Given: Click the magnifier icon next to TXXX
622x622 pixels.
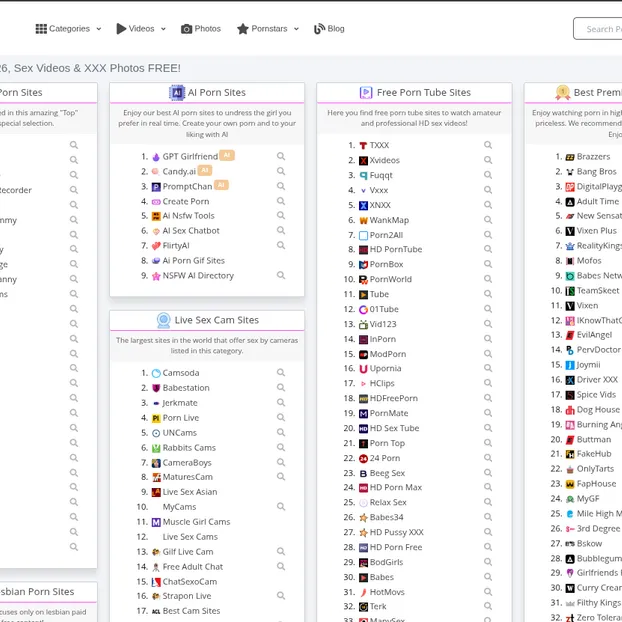Looking at the screenshot, I should [488, 145].
